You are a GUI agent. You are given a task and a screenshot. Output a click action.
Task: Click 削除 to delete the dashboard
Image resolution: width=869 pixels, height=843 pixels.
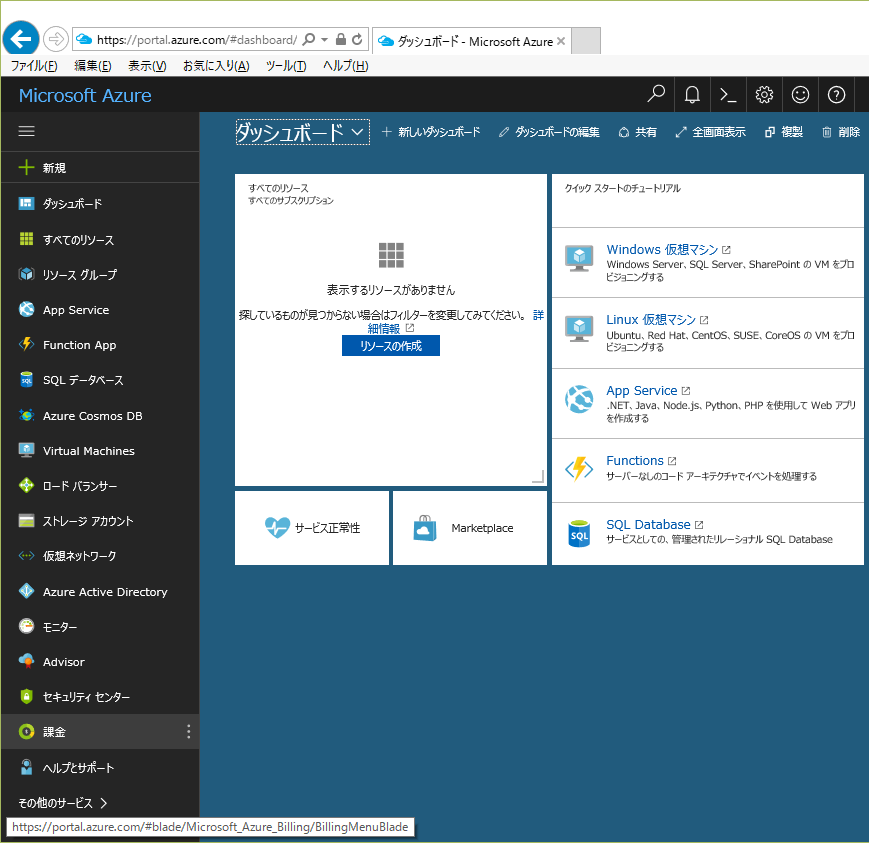coord(841,132)
